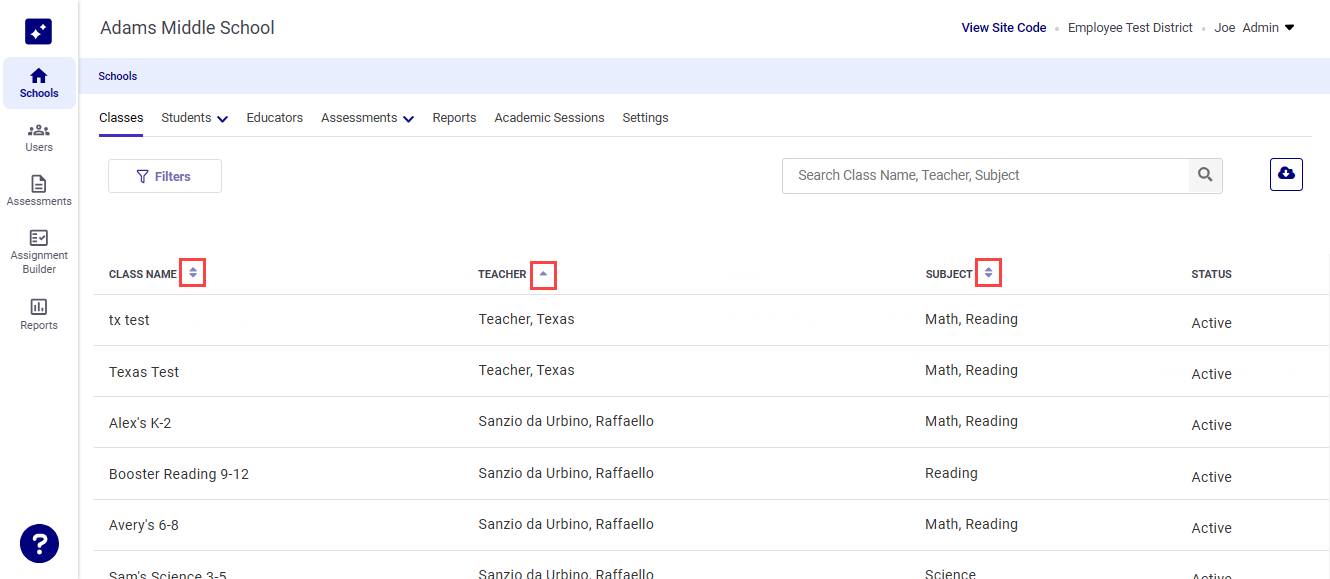The image size is (1330, 579).
Task: Switch to the Settings tab
Action: (x=645, y=118)
